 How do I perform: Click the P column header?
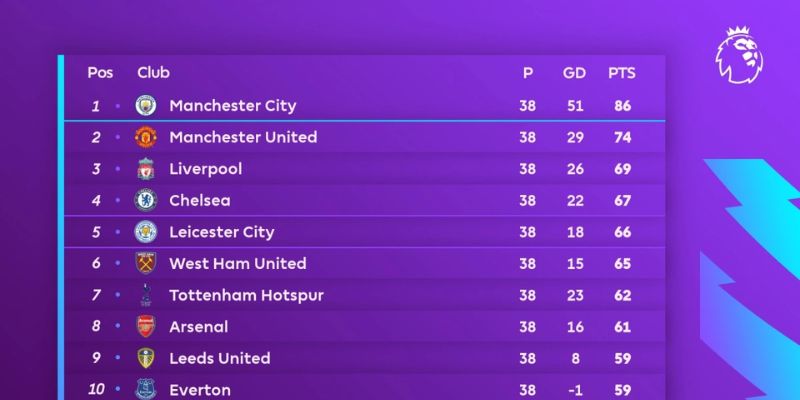528,73
